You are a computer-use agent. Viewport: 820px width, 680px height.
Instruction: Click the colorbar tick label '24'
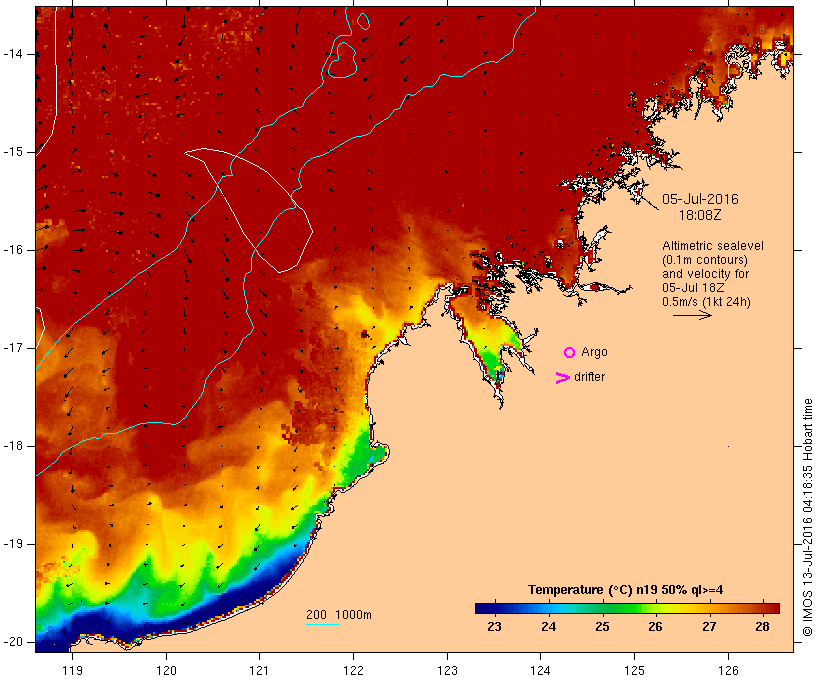[x=548, y=626]
